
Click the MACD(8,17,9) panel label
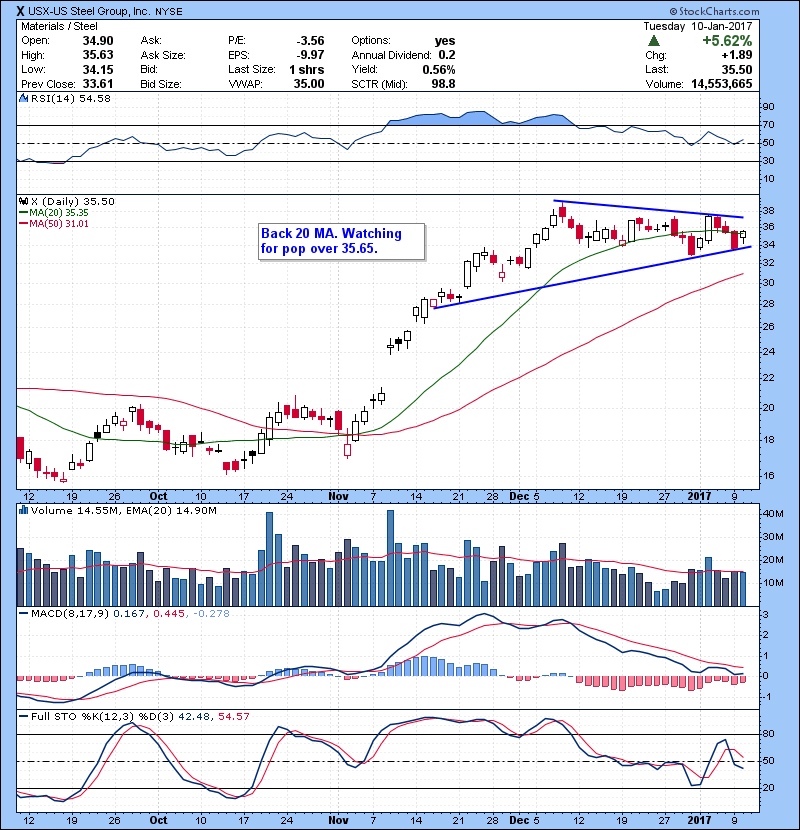70,614
